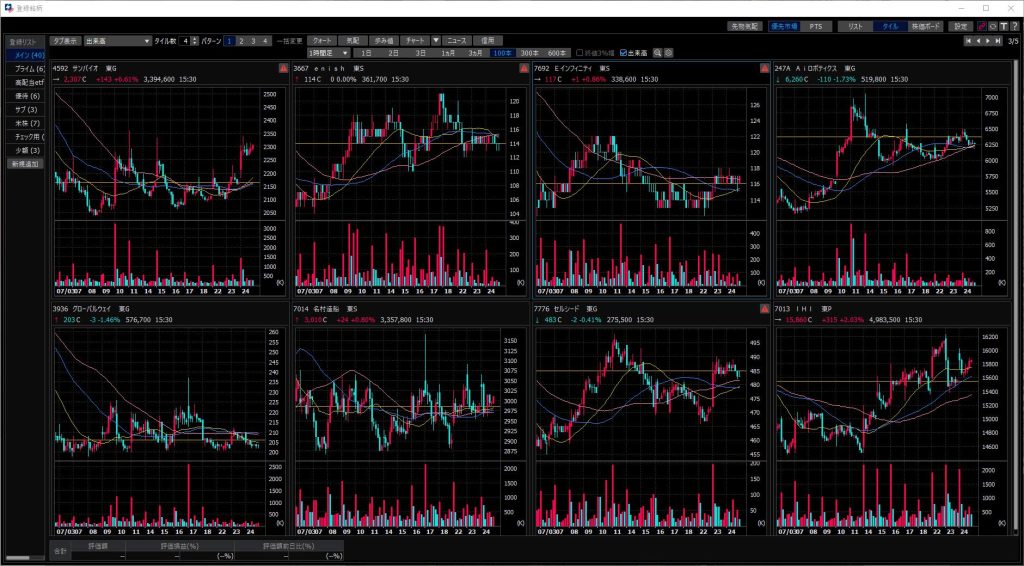The image size is (1024, 566).
Task: Switch to リスト view tab
Action: [855, 26]
